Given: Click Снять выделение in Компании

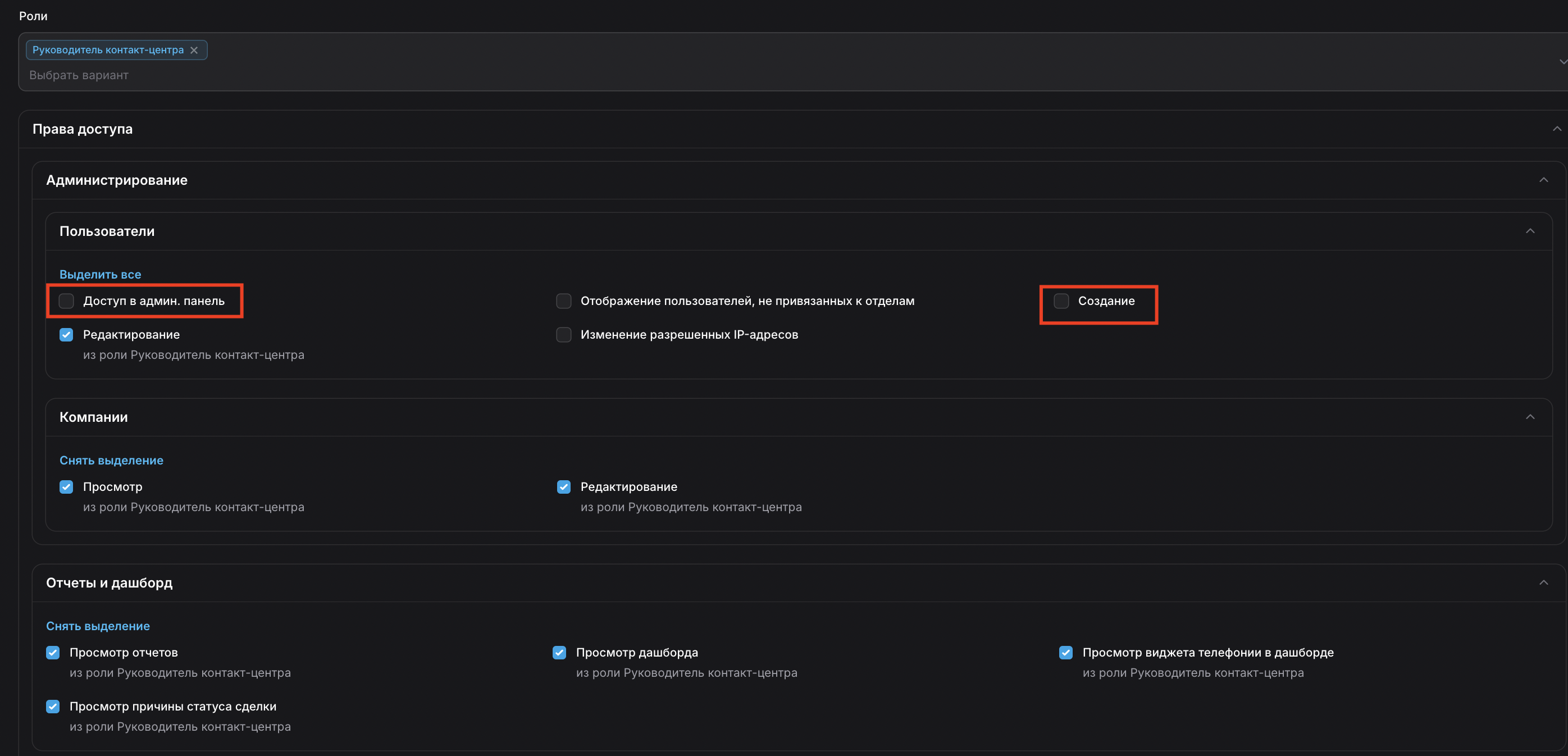Looking at the screenshot, I should tap(111, 459).
